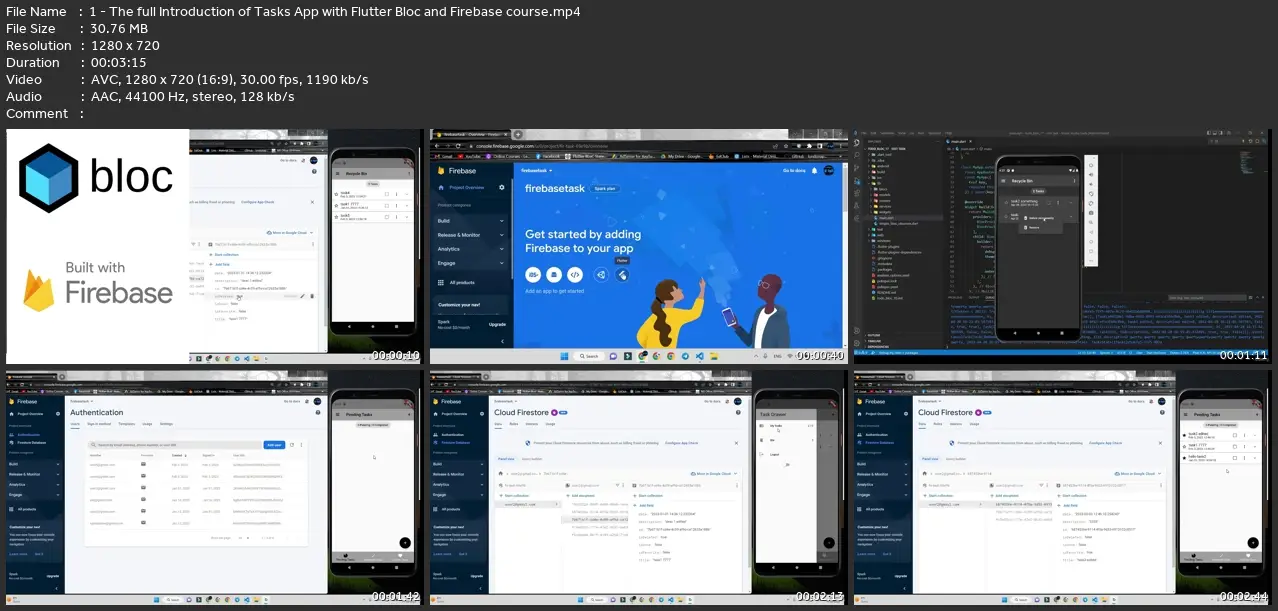Click Windows Start icon in 00:00:40 taskbar
Viewport: 1278px width, 611px height.
[x=564, y=356]
